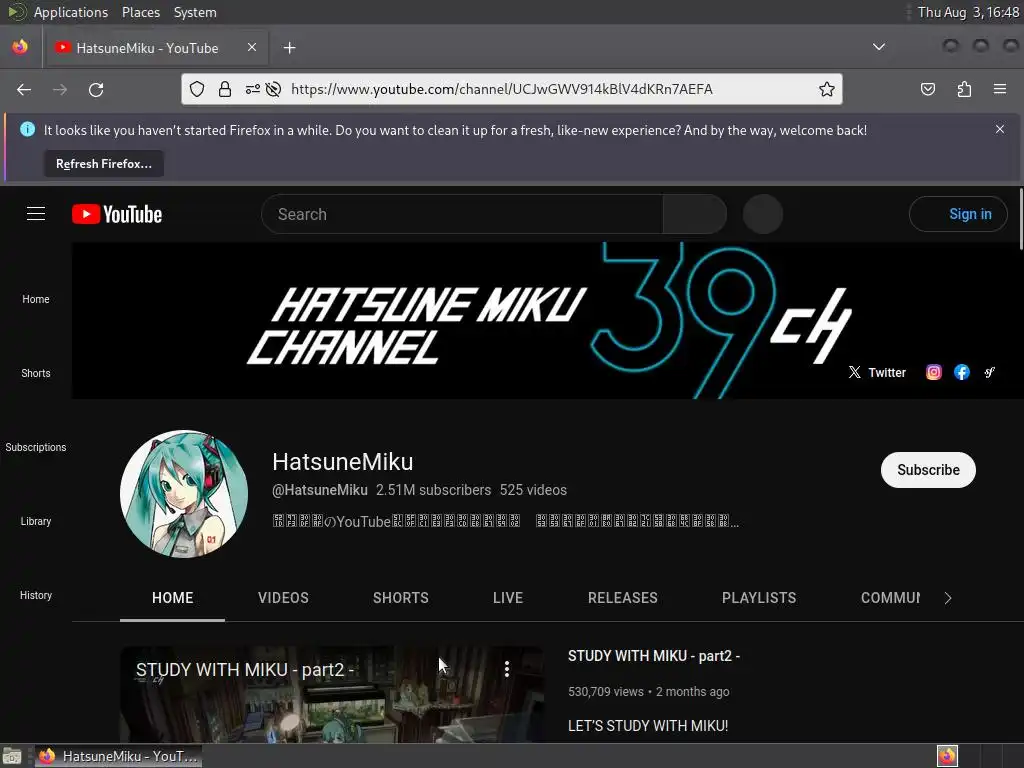1024x768 pixels.
Task: Bookmark this page with the star icon
Action: point(827,89)
